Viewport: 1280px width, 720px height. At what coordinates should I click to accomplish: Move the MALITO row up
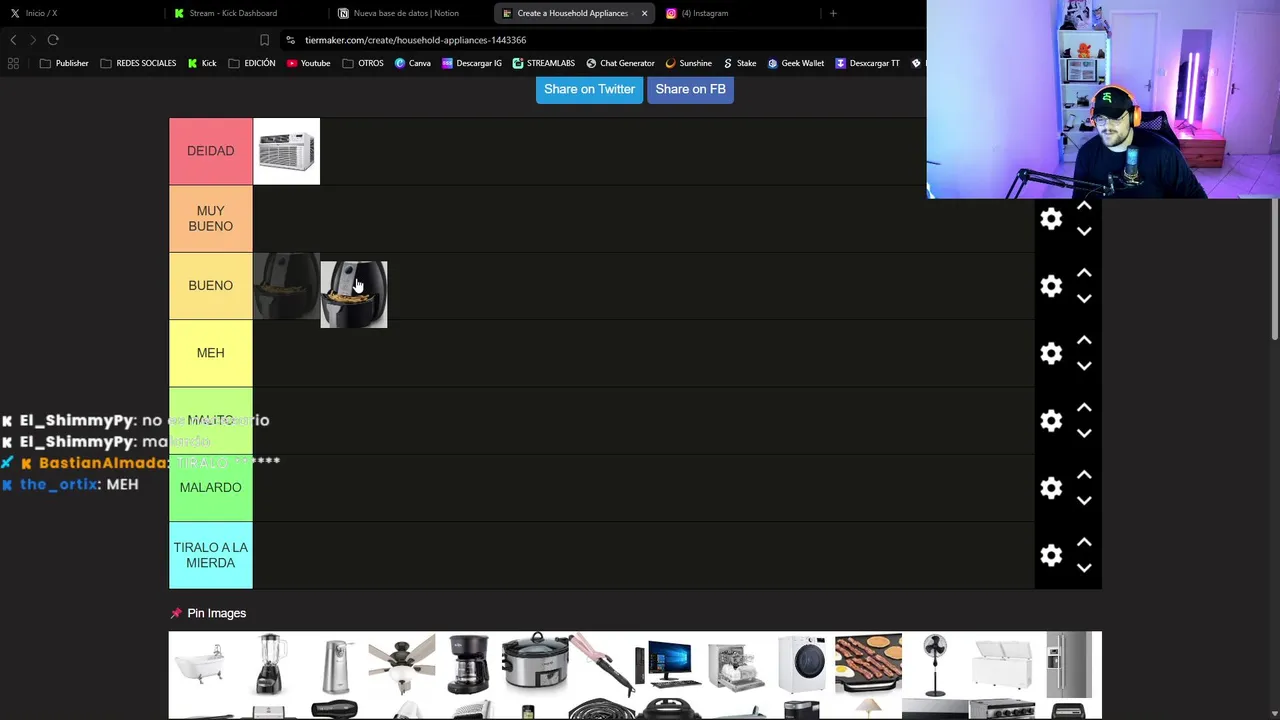(x=1084, y=408)
